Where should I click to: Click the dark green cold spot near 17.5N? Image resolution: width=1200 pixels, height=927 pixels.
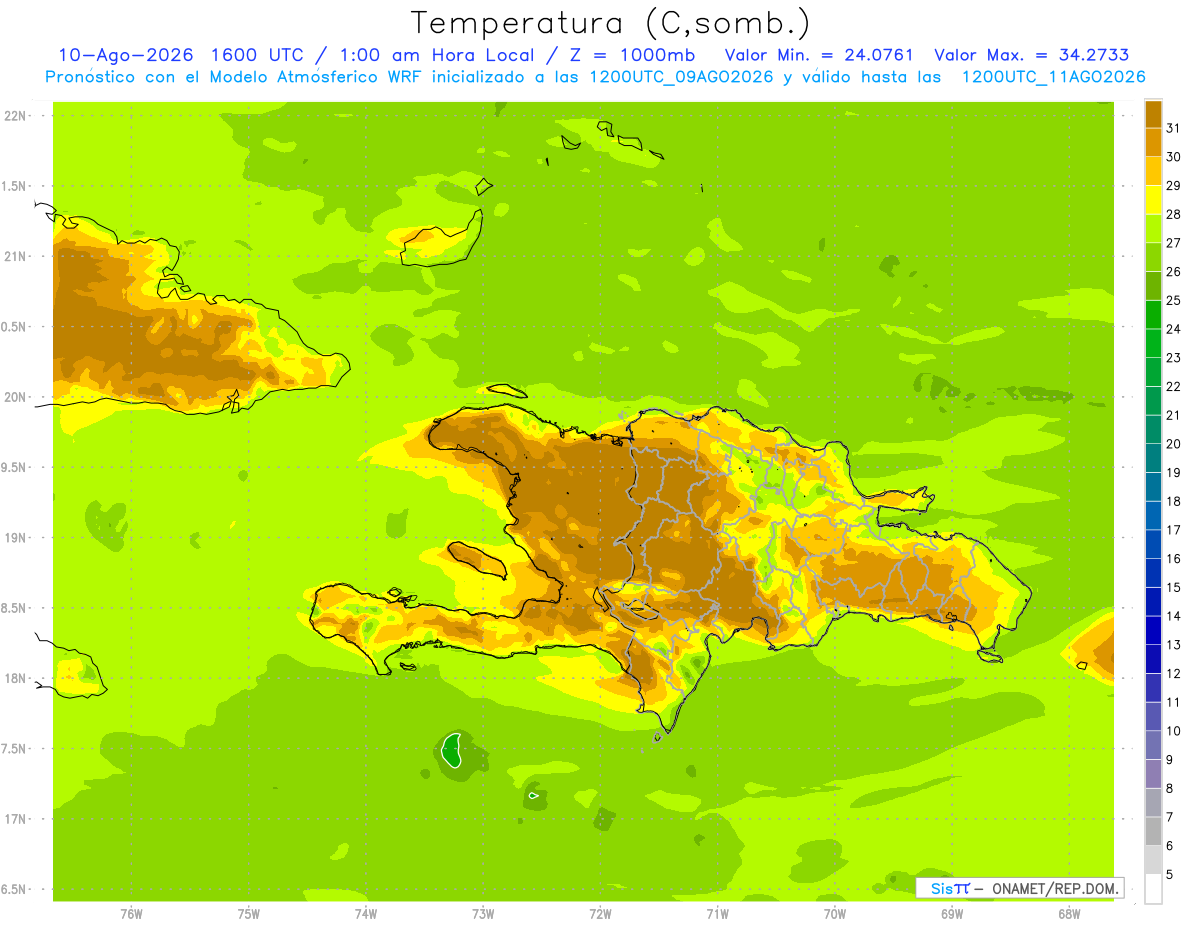[452, 750]
